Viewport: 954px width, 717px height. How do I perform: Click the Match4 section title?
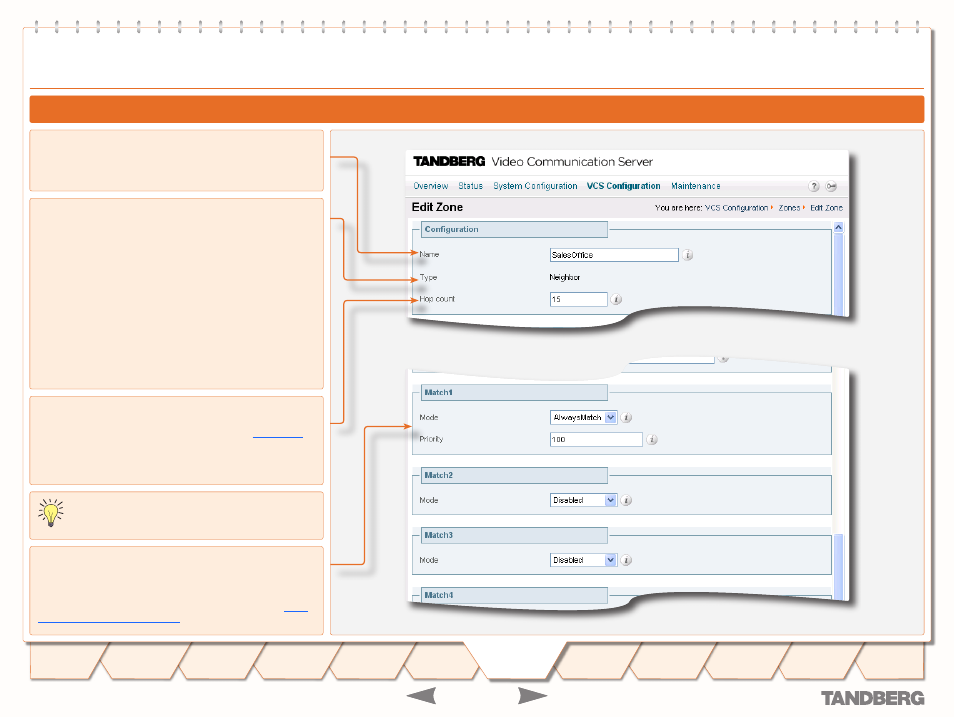tap(439, 595)
